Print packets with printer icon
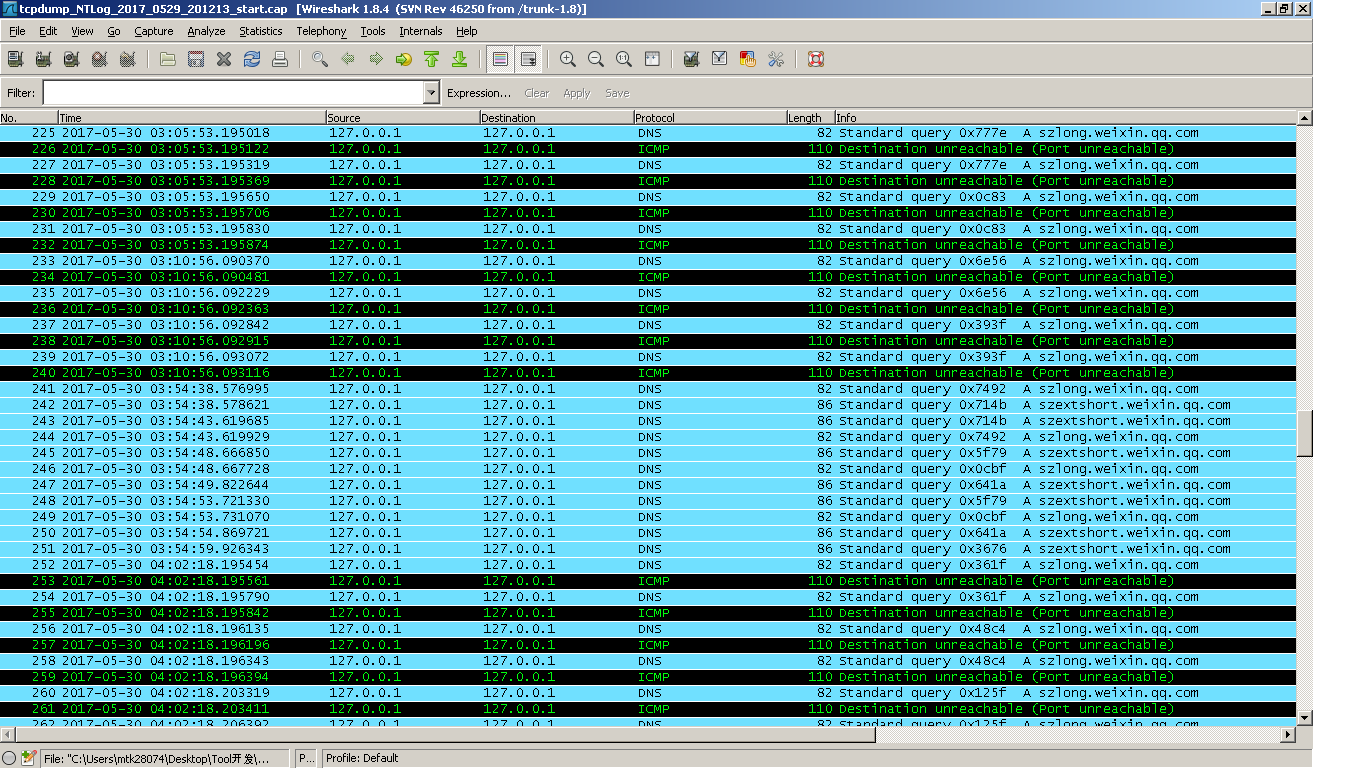 point(280,59)
